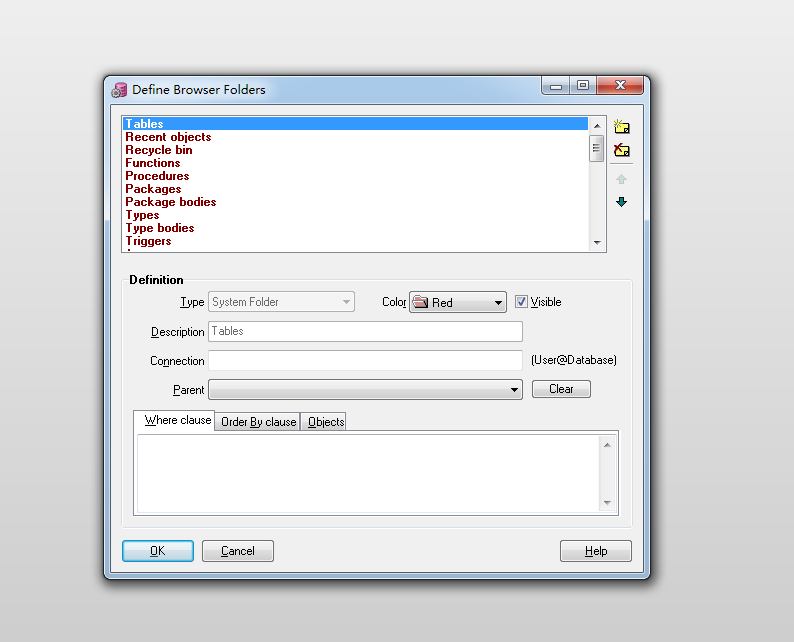794x642 pixels.
Task: Click the Cancel button
Action: 238,551
